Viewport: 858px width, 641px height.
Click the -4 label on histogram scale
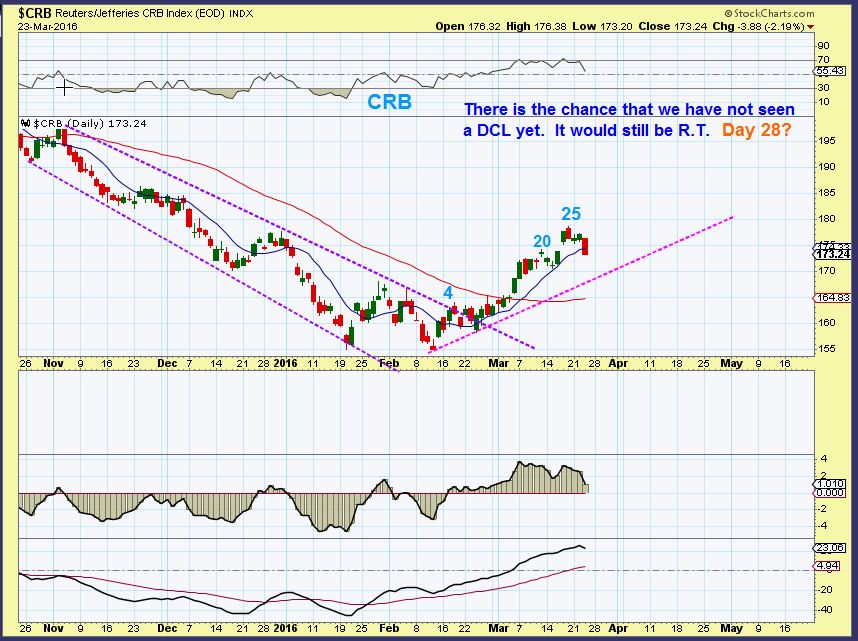824,526
